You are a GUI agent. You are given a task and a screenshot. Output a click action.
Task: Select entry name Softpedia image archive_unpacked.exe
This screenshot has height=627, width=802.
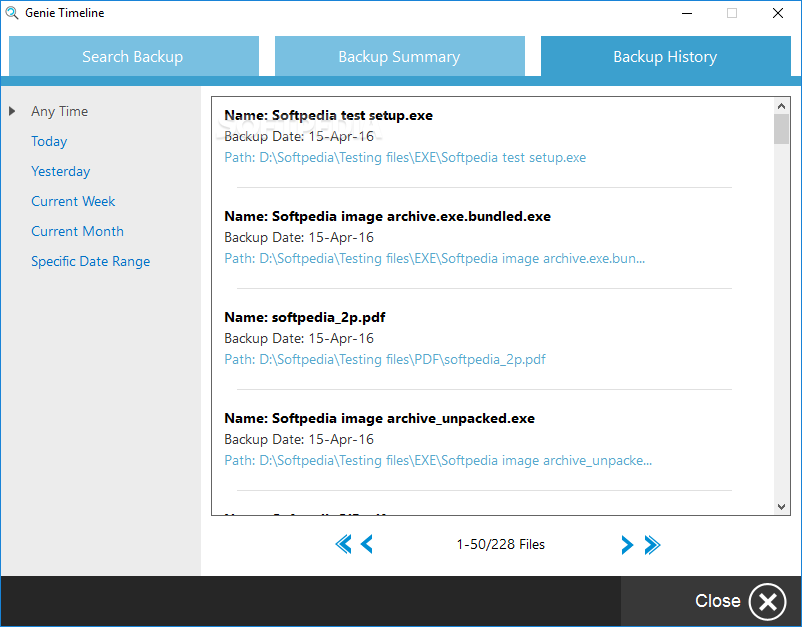coord(380,418)
